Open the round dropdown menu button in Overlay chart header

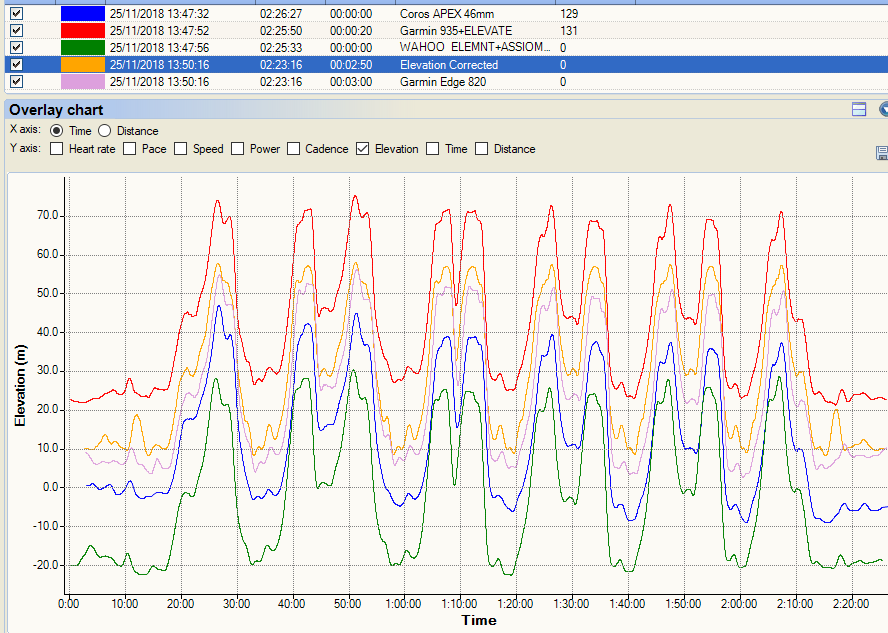(x=883, y=110)
